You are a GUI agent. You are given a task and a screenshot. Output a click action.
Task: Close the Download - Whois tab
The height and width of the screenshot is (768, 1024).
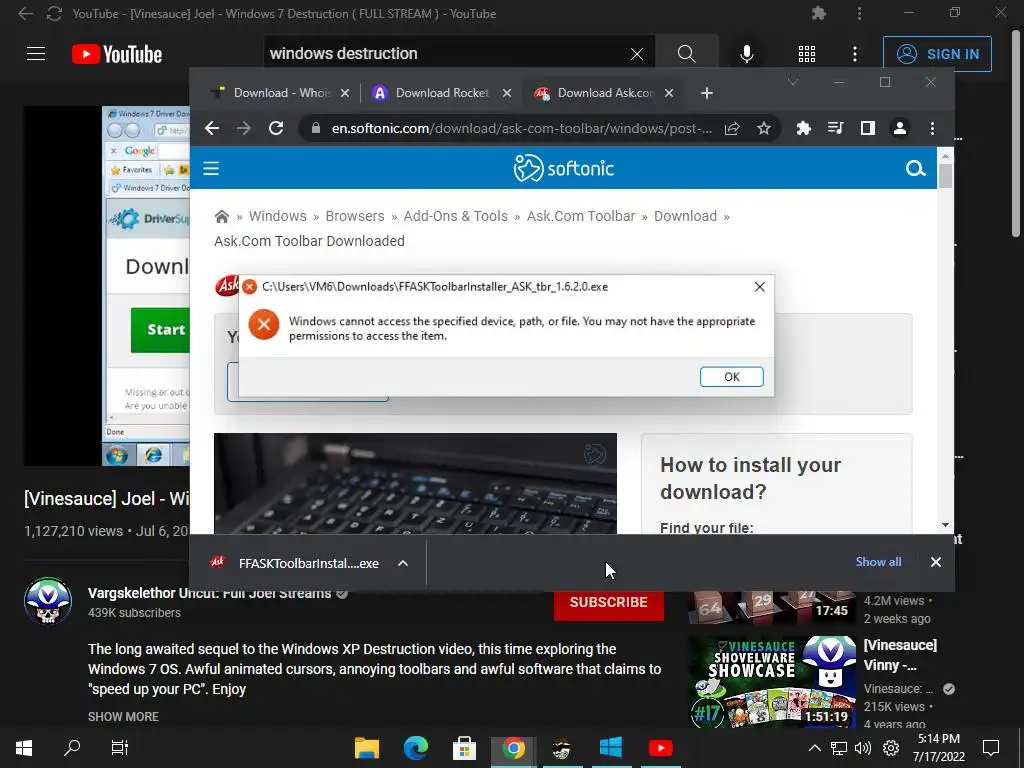(345, 93)
